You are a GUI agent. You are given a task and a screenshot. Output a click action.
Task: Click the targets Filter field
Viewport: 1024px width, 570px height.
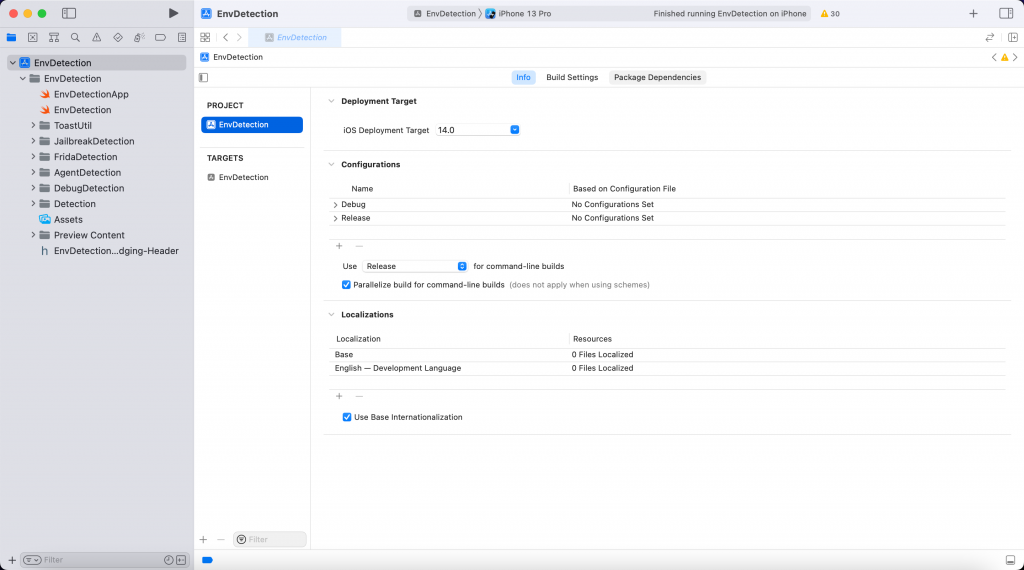coord(270,539)
